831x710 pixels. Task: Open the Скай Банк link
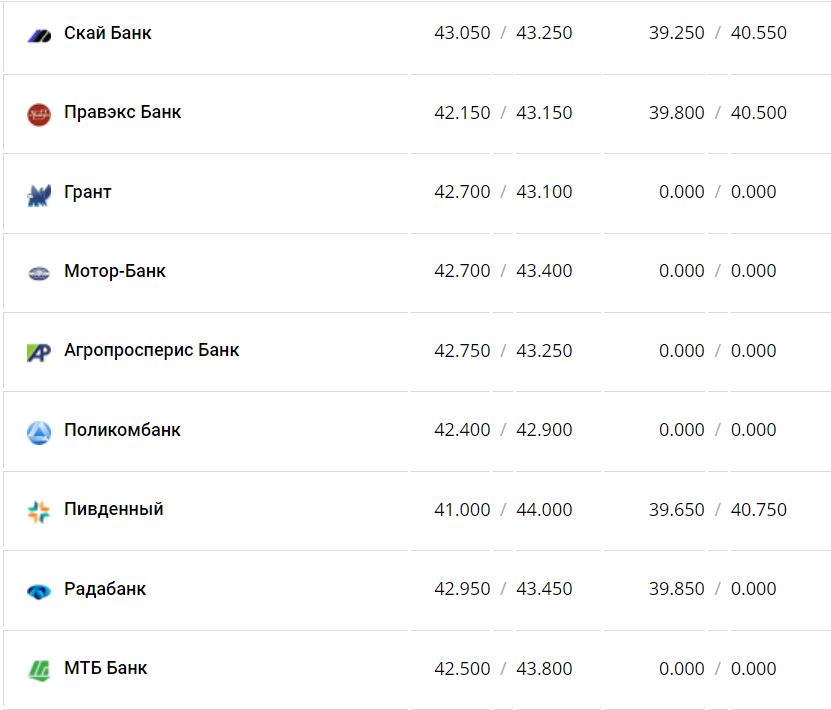point(108,33)
